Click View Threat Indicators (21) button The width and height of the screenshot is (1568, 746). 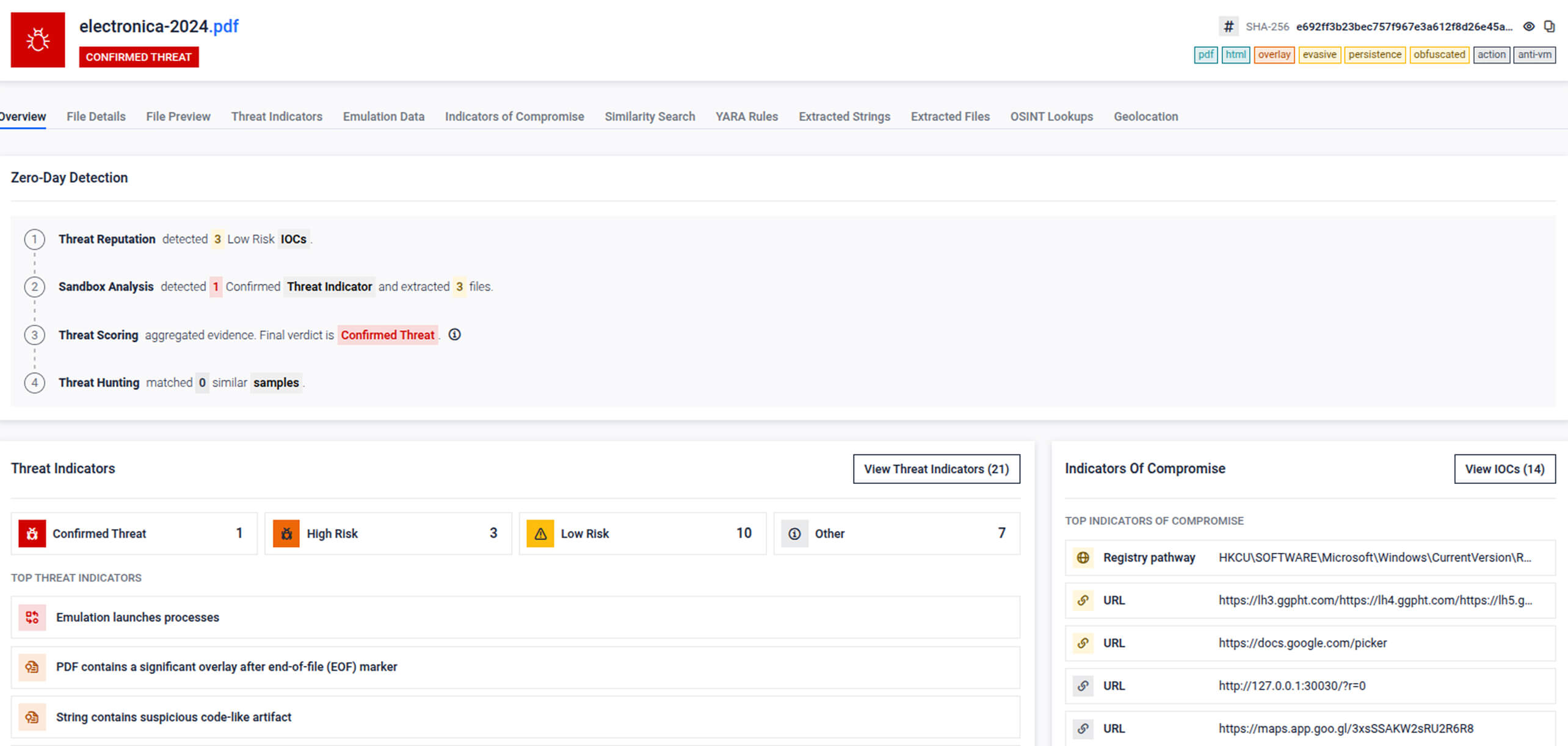coord(936,469)
